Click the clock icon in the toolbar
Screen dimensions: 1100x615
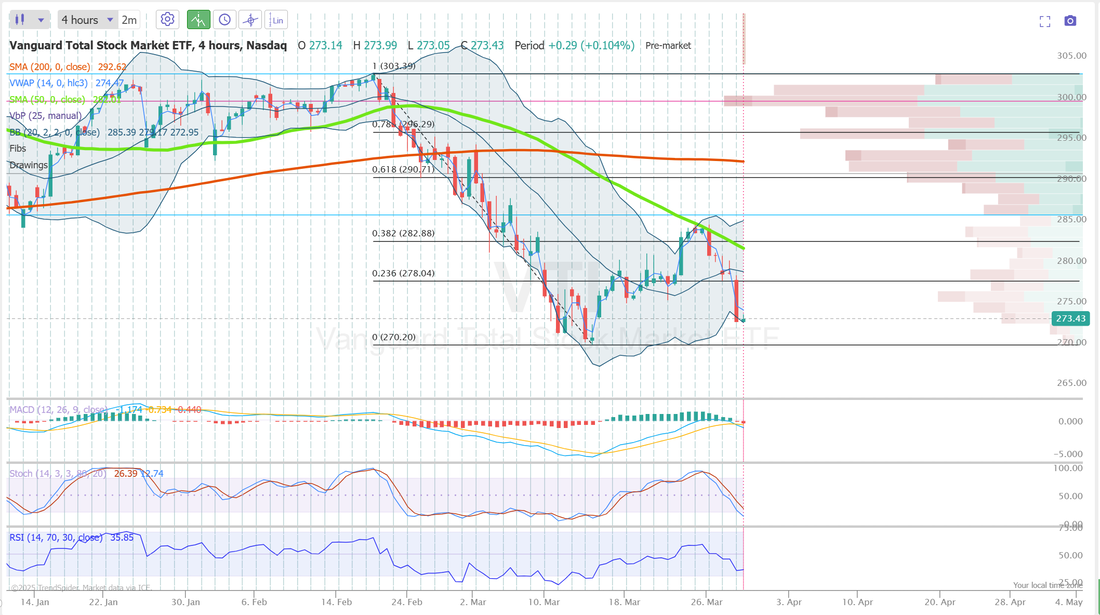[224, 20]
